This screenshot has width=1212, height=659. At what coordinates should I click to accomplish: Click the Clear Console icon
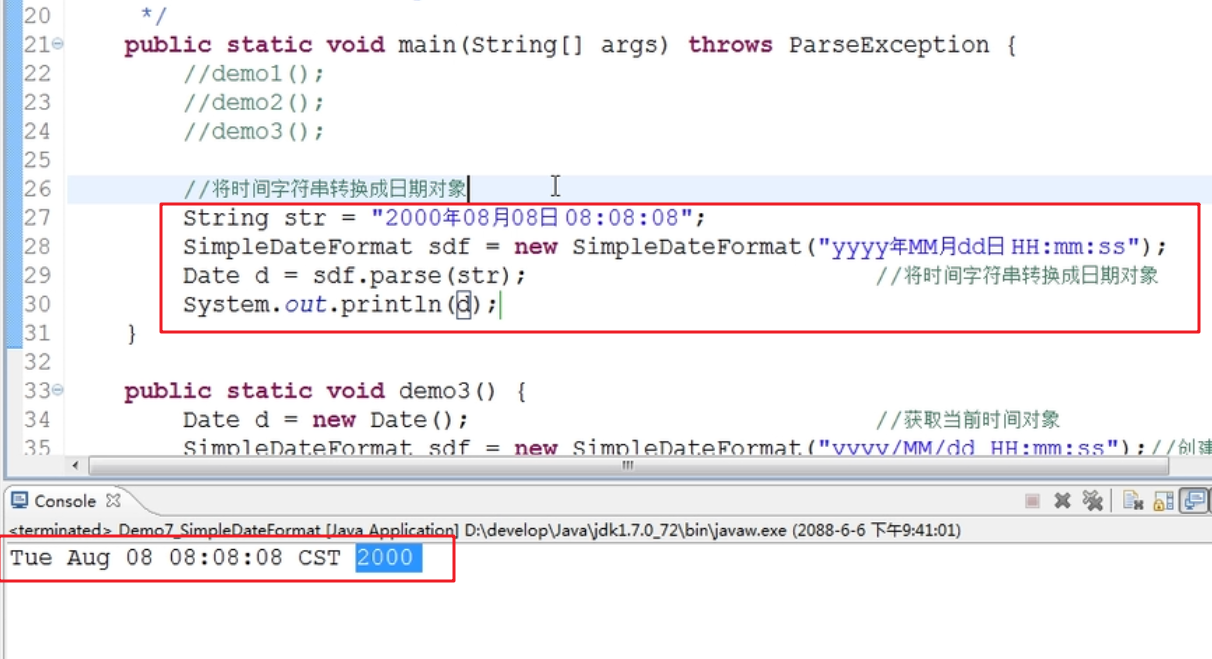pyautogui.click(x=1133, y=501)
